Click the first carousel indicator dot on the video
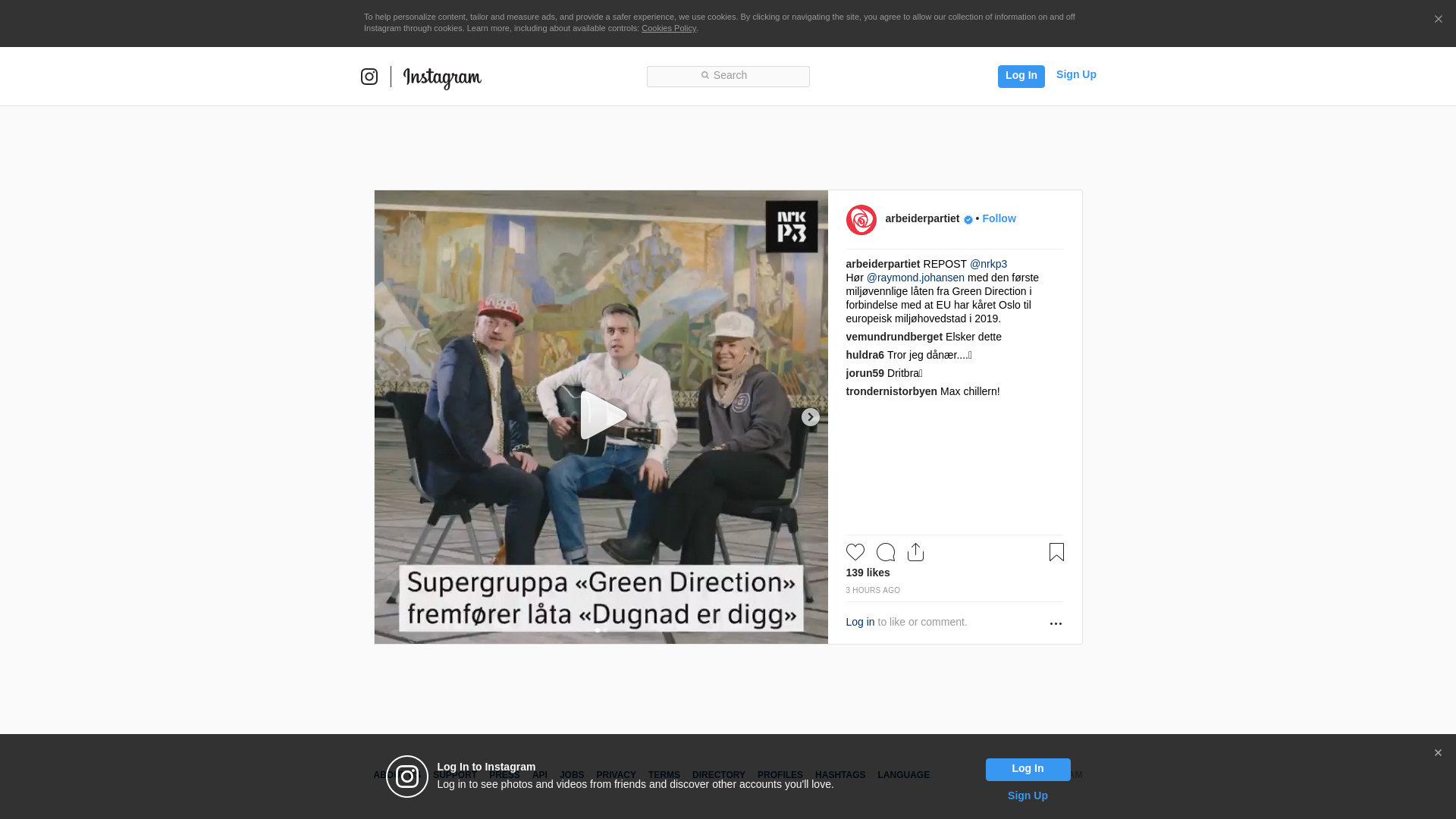Screen dimensions: 1456x819 point(598,631)
